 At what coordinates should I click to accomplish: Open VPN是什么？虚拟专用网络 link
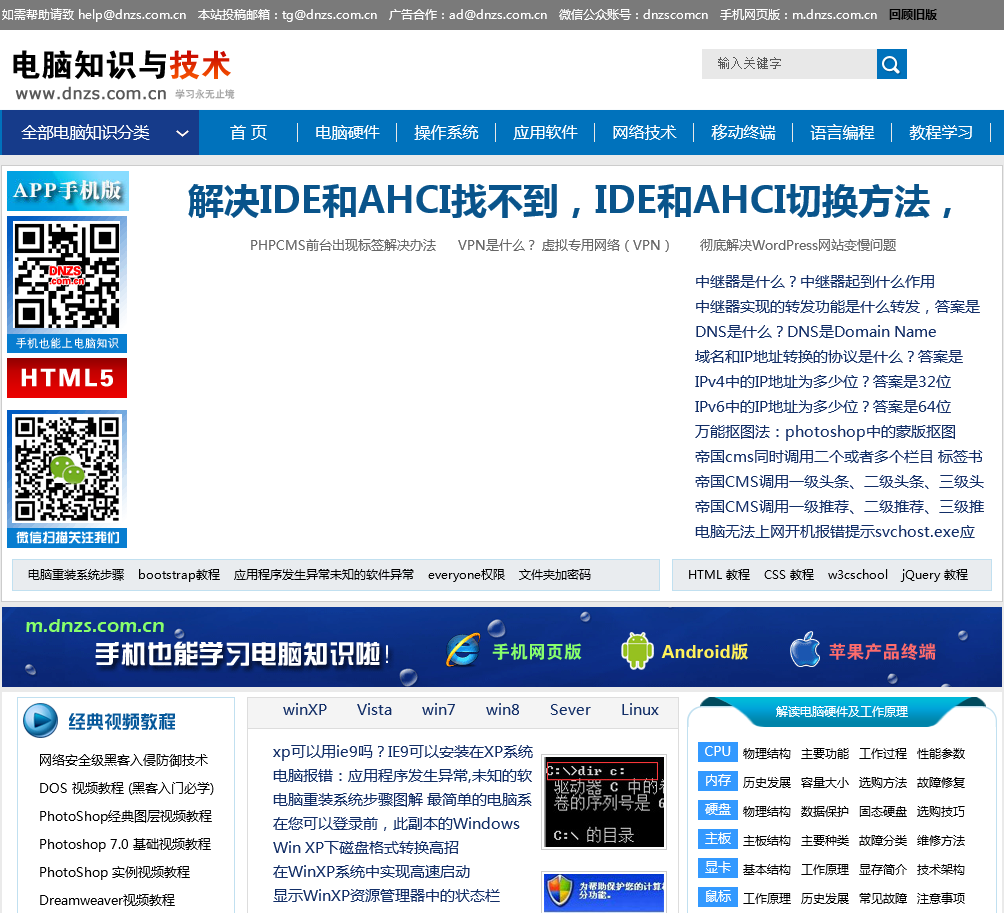coord(564,245)
